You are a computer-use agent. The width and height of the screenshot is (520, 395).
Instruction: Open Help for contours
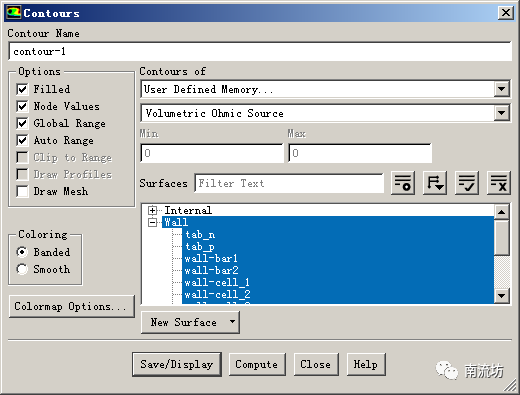pos(366,364)
